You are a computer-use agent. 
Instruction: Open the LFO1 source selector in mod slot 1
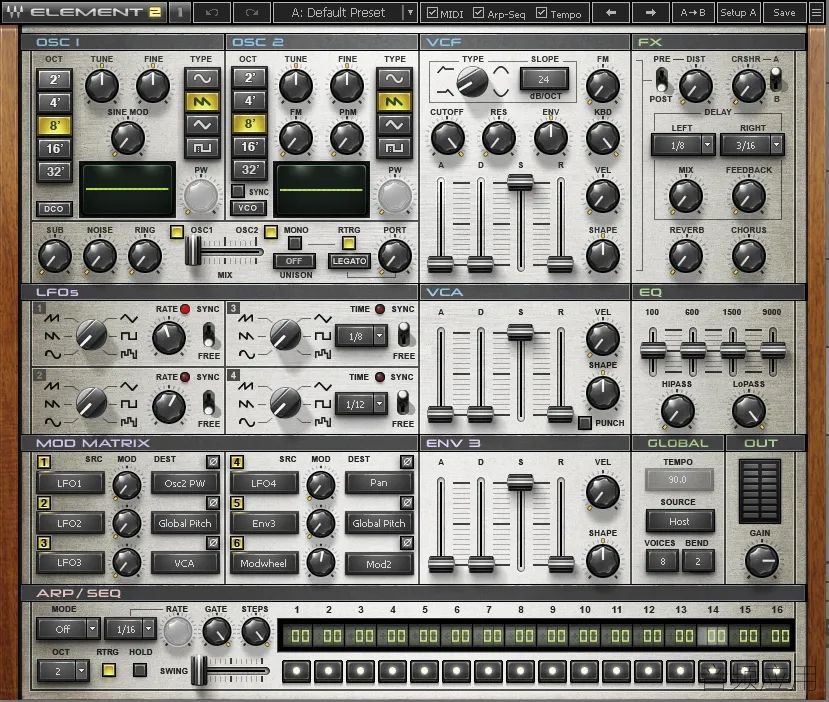(70, 483)
